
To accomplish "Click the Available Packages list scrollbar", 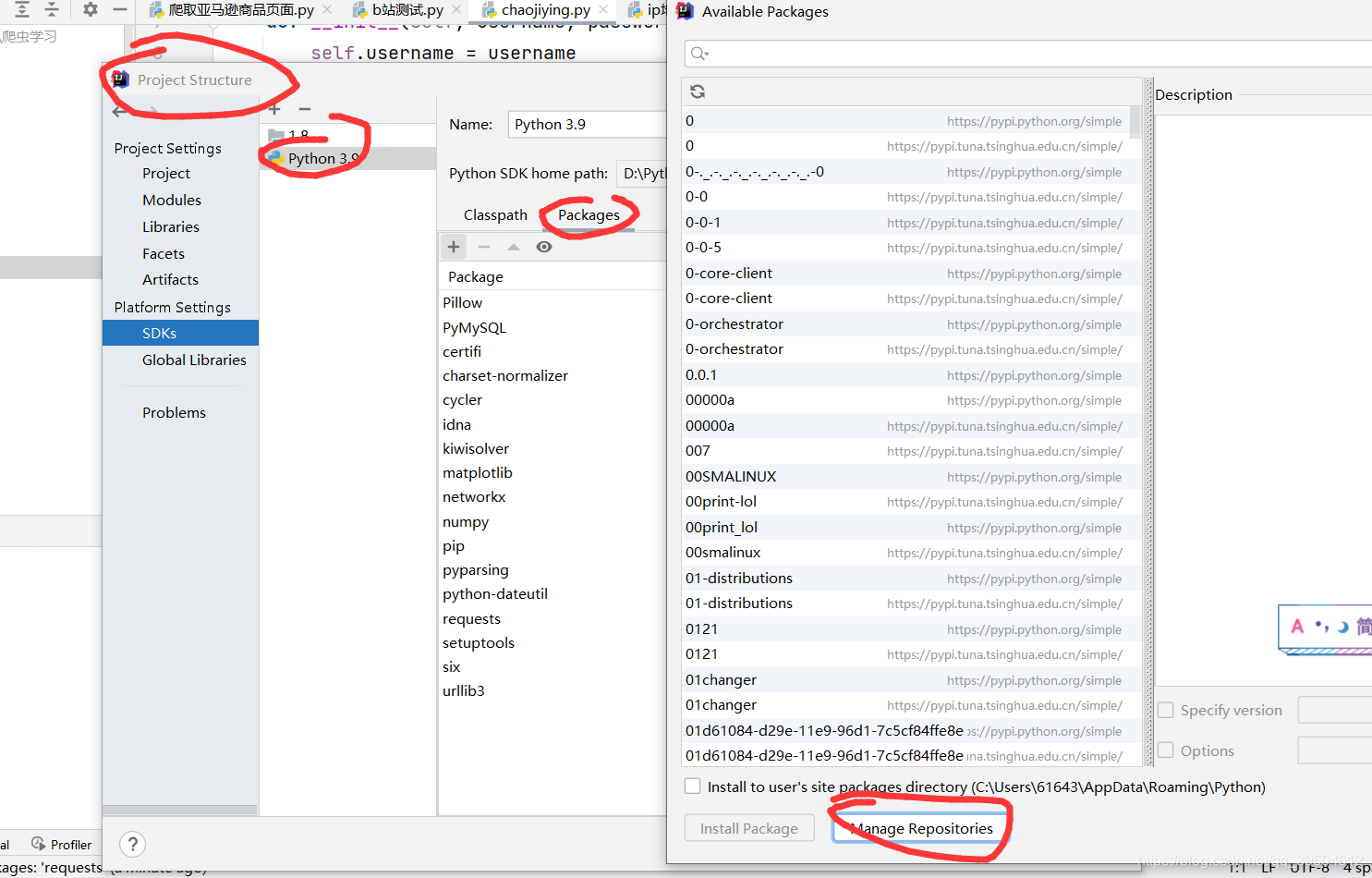I will point(1135,121).
